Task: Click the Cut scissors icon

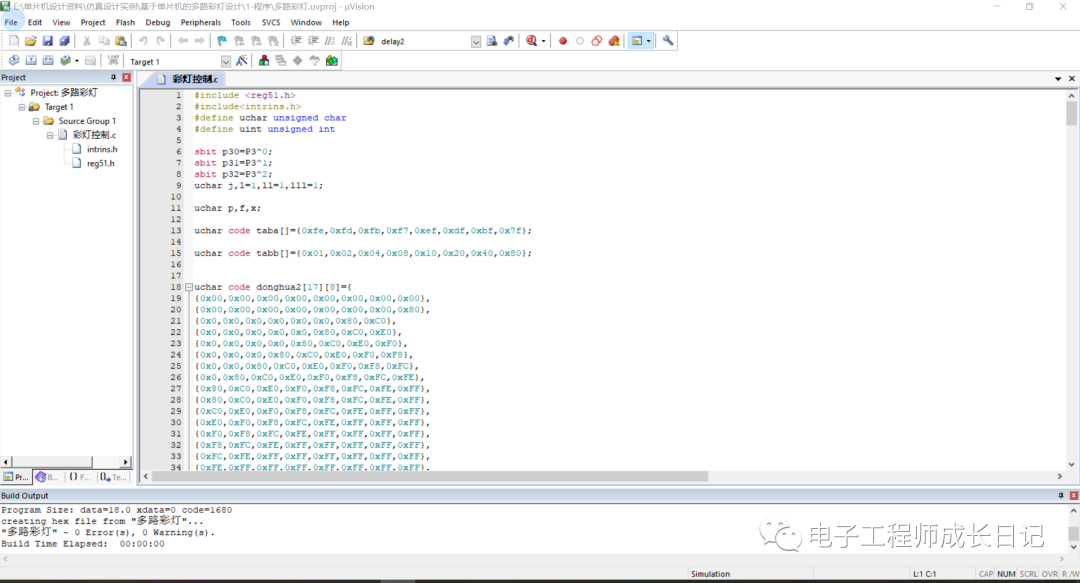Action: [x=87, y=41]
